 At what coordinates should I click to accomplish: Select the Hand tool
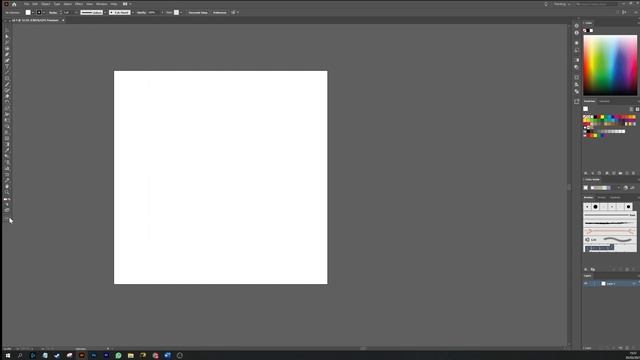coord(7,186)
